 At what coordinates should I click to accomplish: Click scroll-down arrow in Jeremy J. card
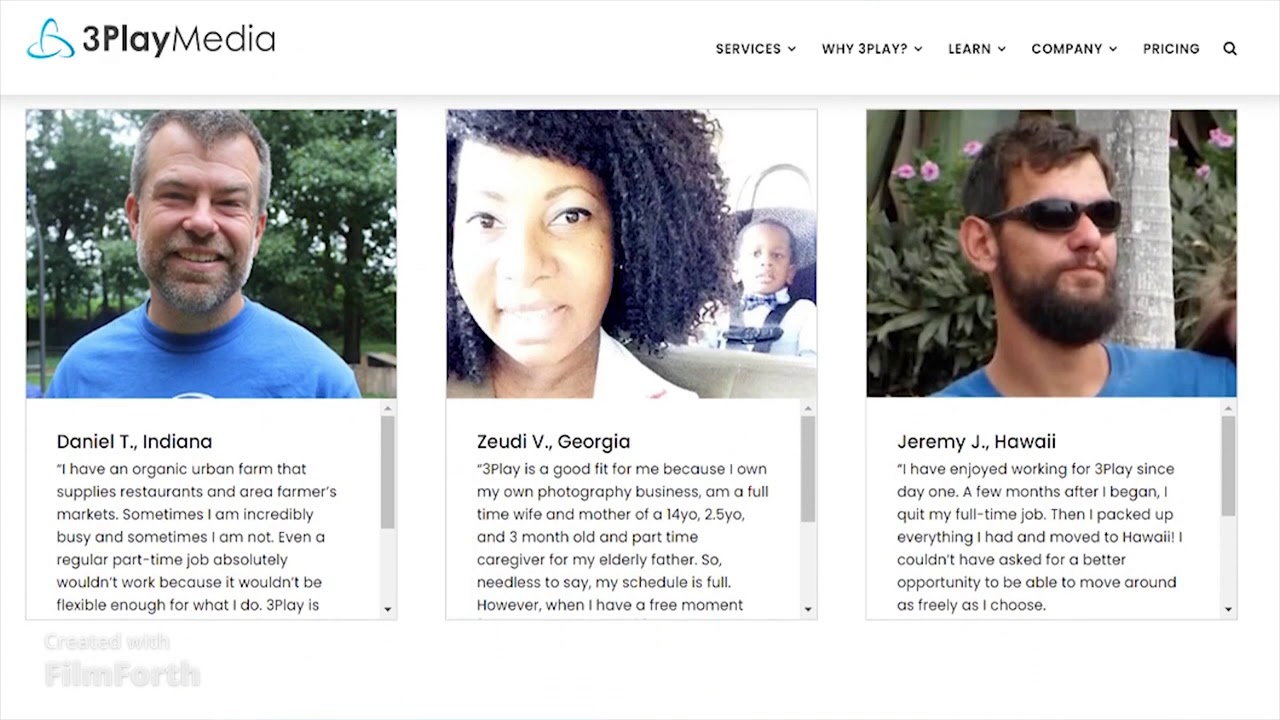coord(1228,609)
